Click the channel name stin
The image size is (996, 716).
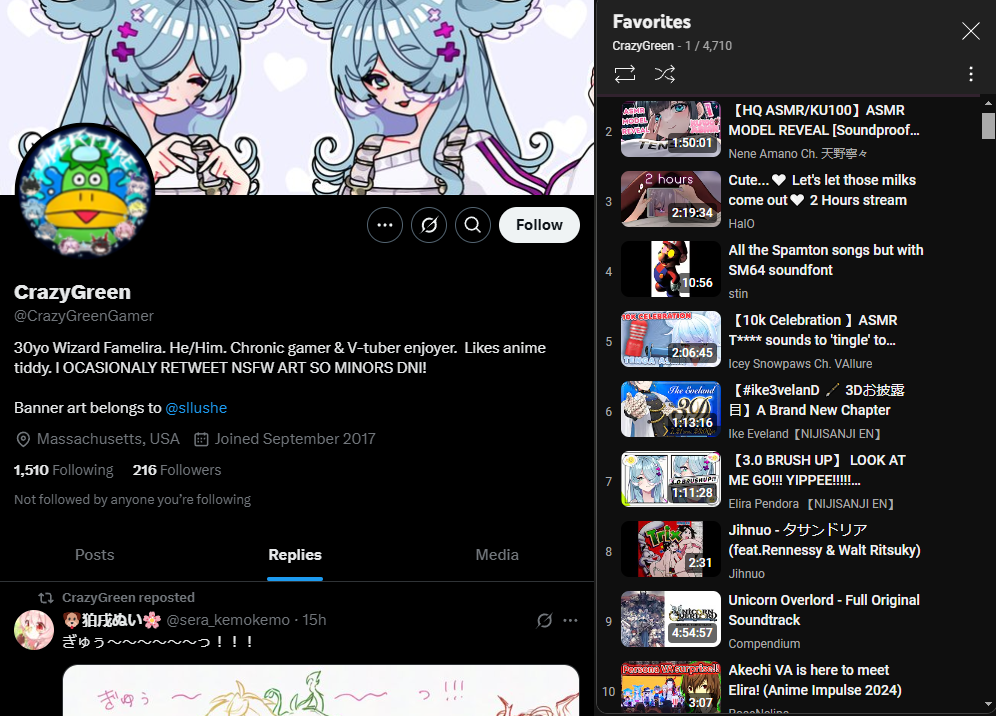coord(738,294)
